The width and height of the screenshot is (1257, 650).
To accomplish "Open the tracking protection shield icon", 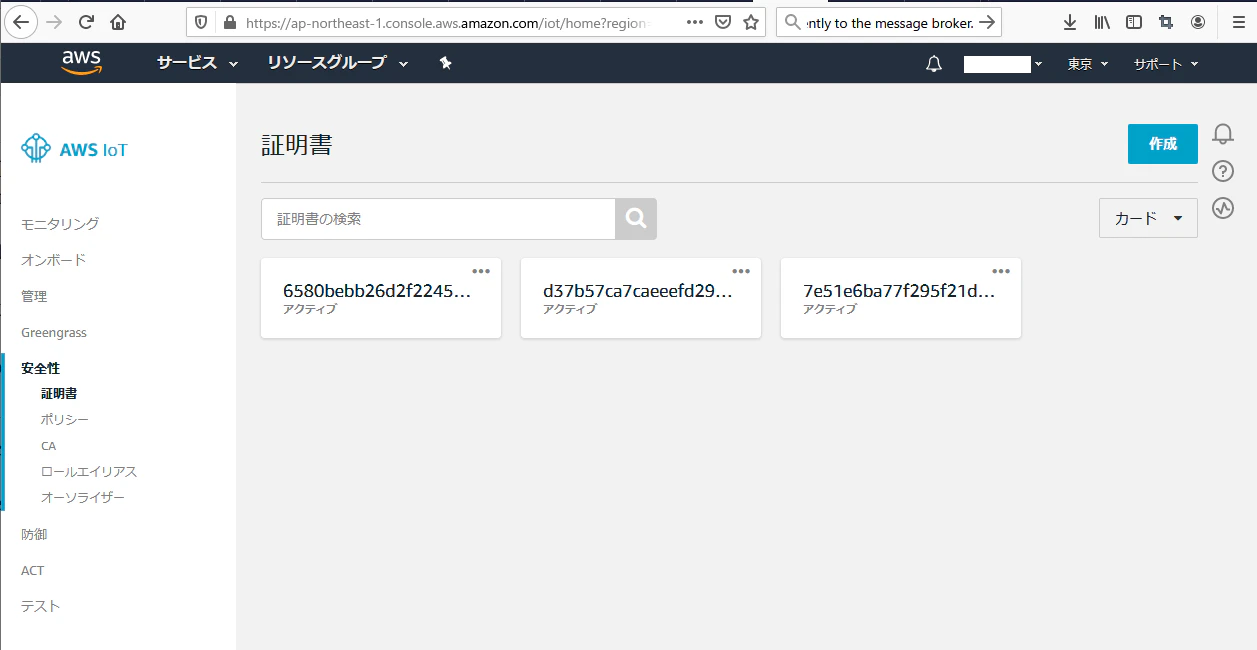I will click(x=201, y=21).
